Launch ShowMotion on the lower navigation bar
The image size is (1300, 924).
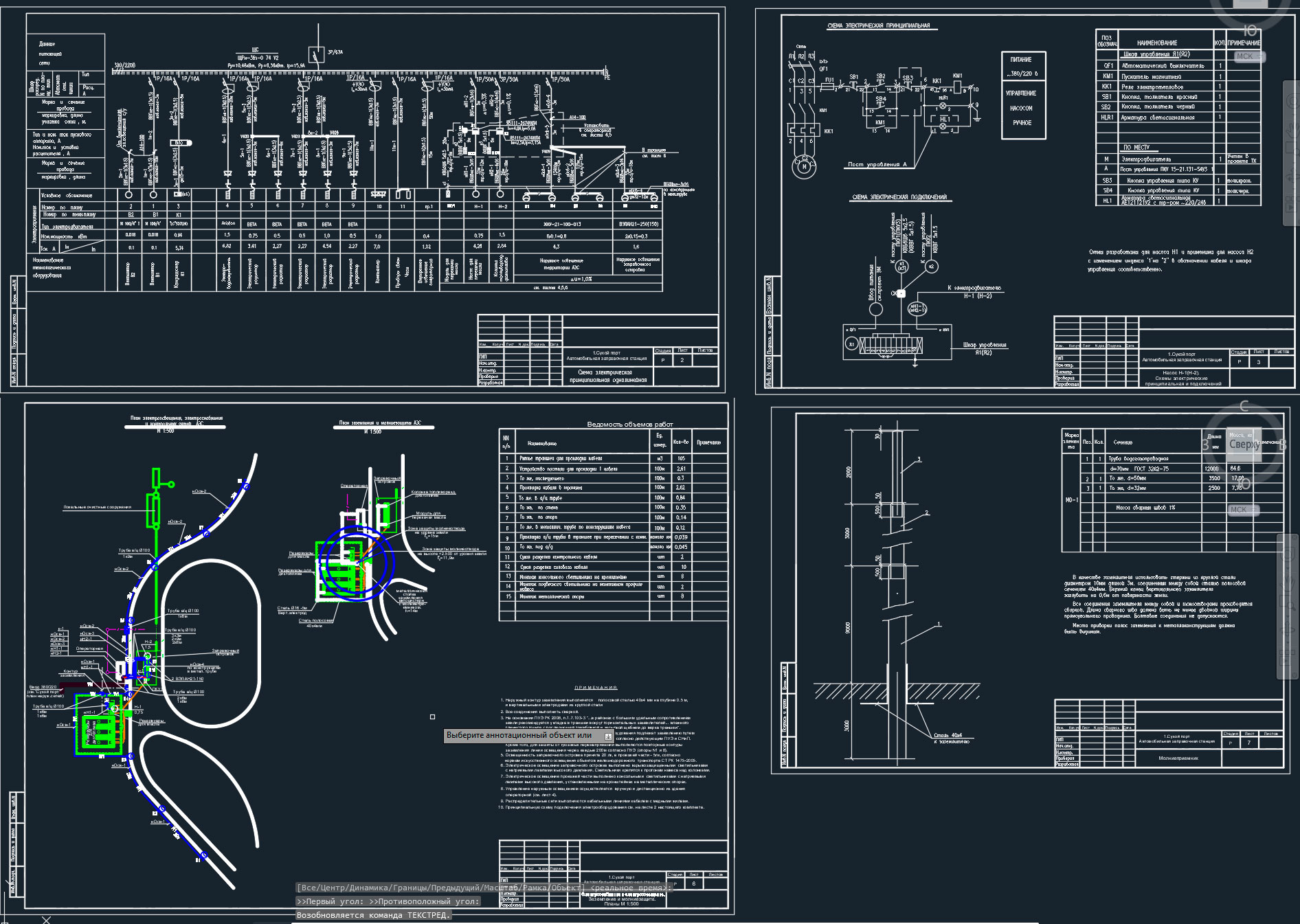click(1287, 657)
